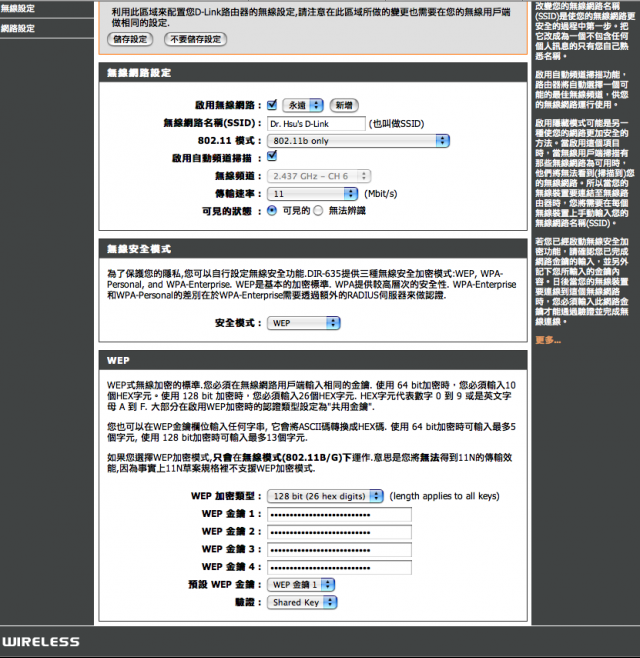
Task: Open the 永遠 schedule dropdown
Action: tap(303, 105)
